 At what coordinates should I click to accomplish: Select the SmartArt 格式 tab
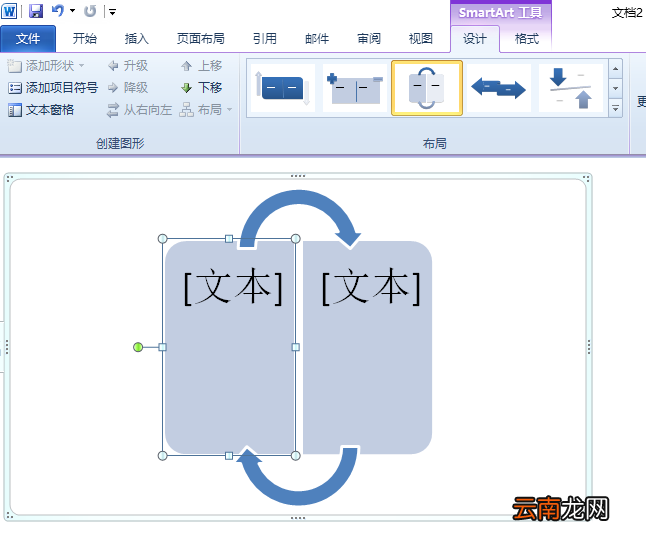(x=527, y=39)
